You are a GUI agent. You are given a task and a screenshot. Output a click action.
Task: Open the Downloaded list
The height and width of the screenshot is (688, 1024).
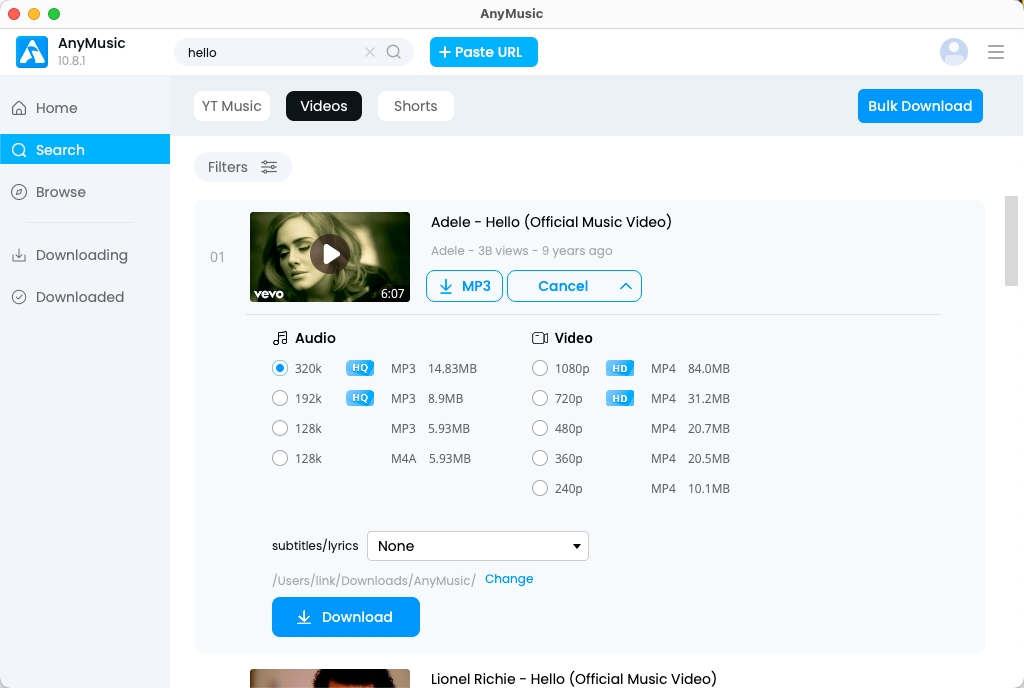(85, 297)
